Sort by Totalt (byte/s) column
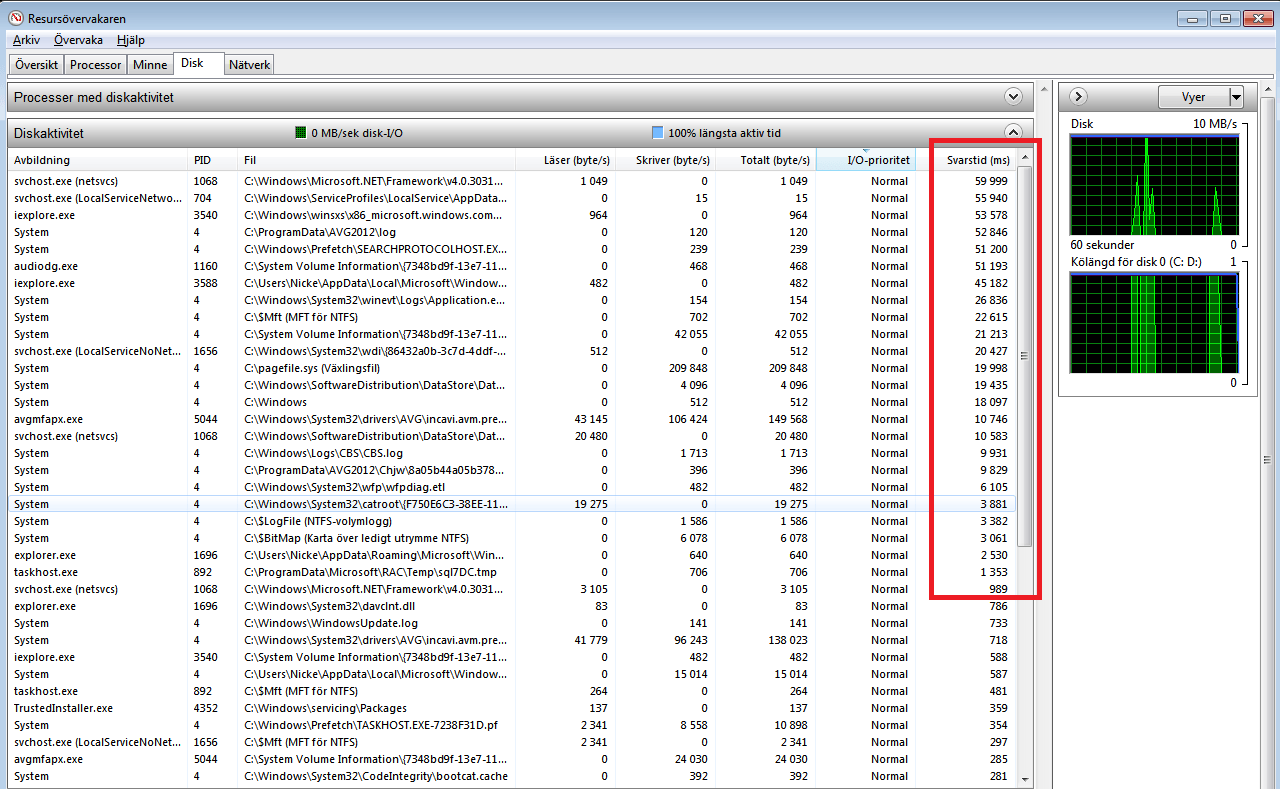 click(x=765, y=160)
